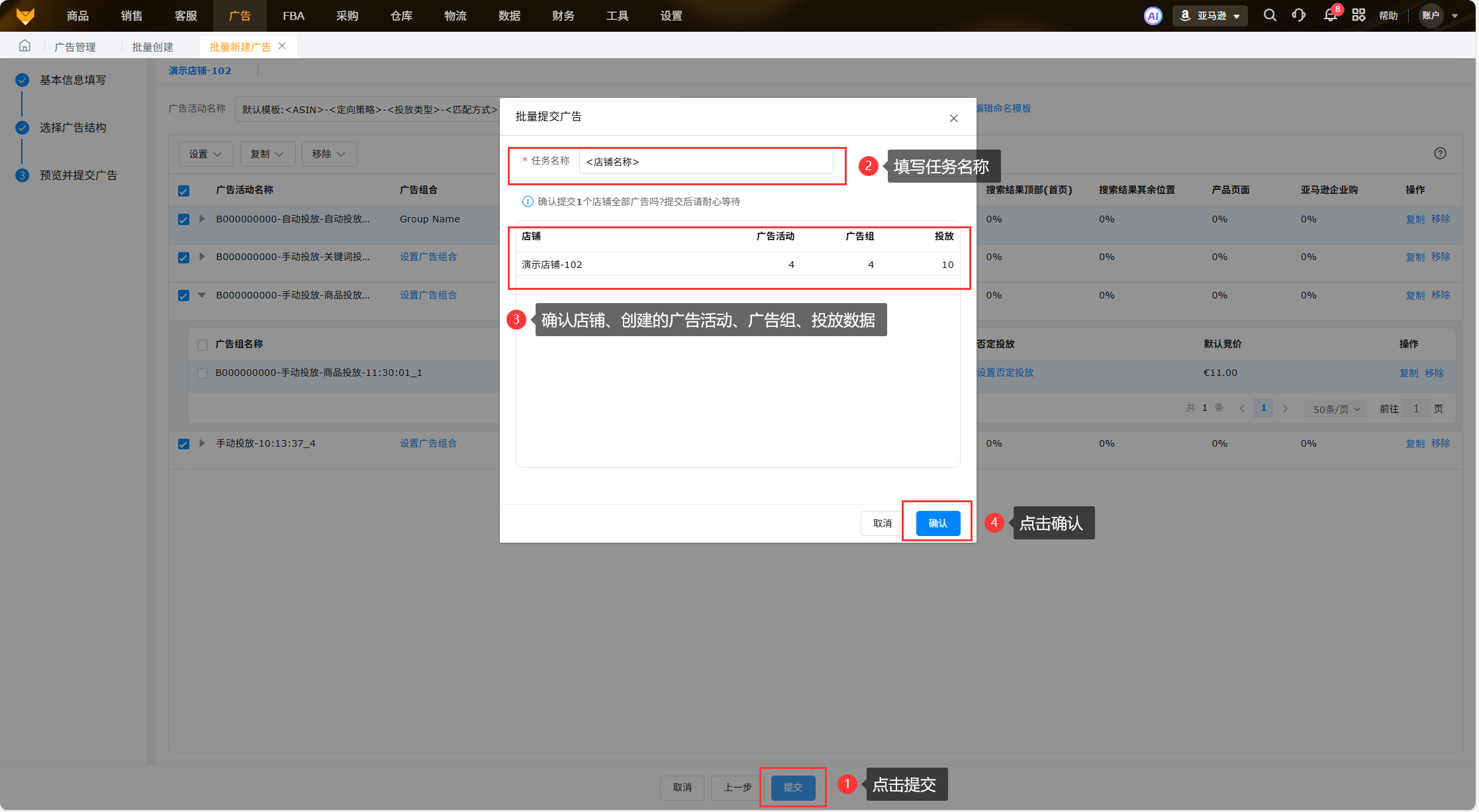Check the 广告组名称 header checkbox

pos(203,345)
